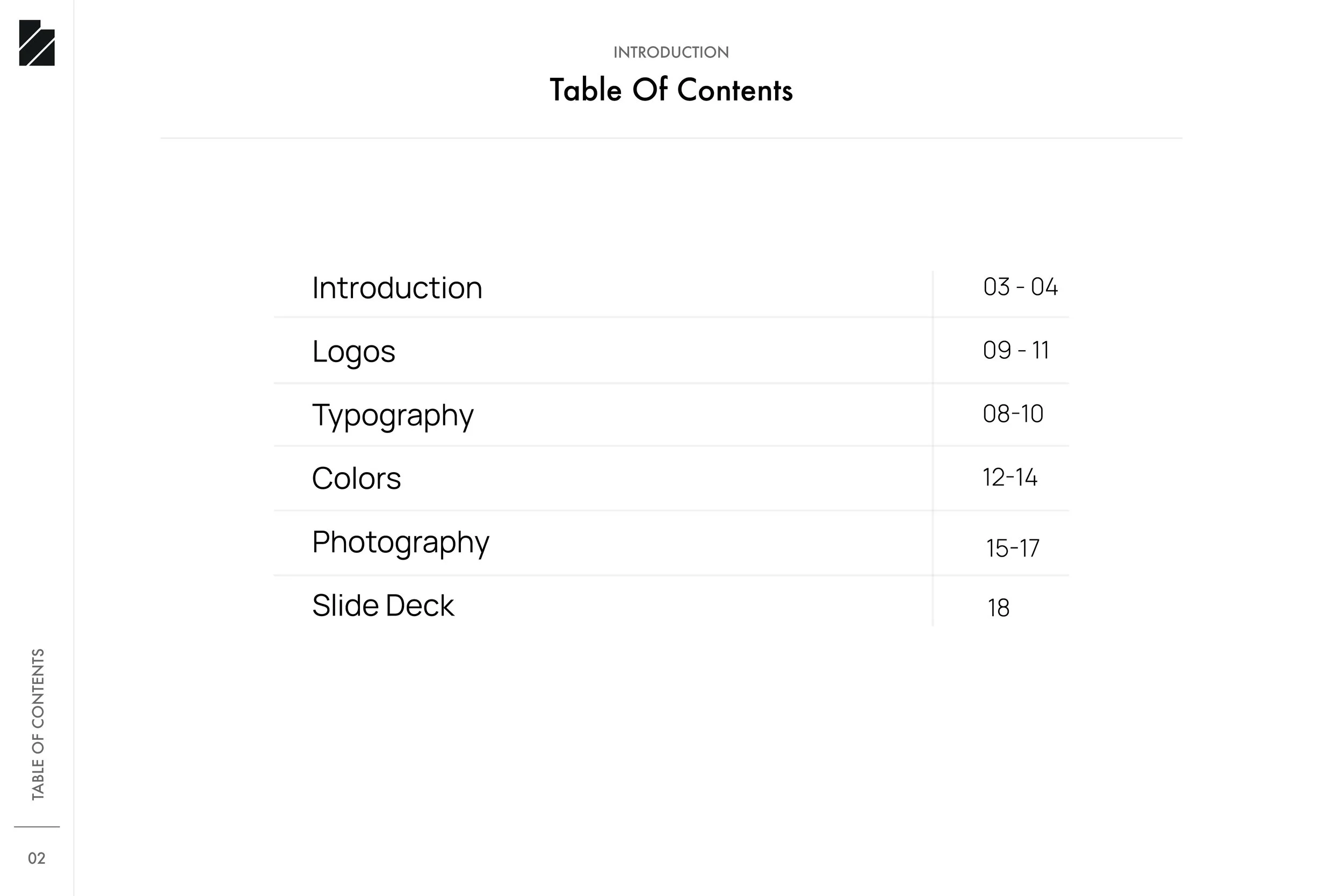Select page range 08-10
Screen dimensions: 1343x896
pos(1013,414)
